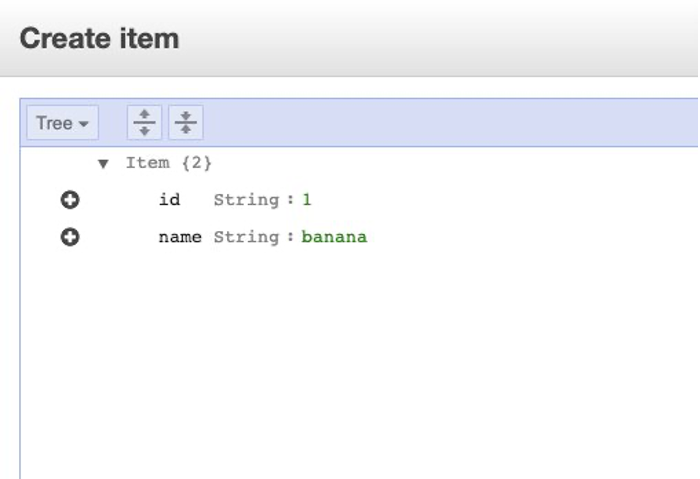Open the Tree view mode dropdown
Image resolution: width=700 pixels, height=479 pixels.
pos(61,123)
